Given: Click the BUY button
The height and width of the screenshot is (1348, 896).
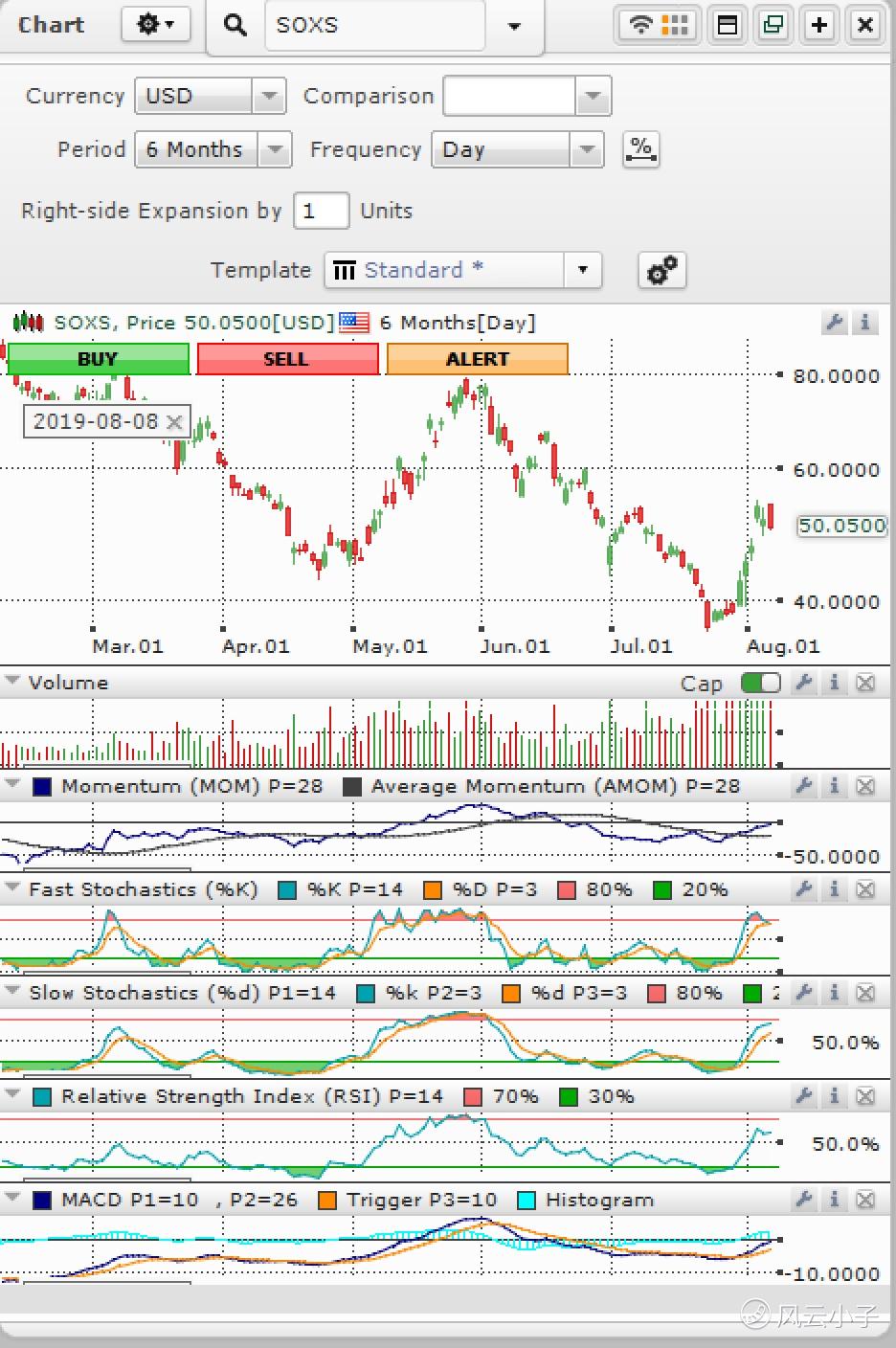Looking at the screenshot, I should pos(98,359).
